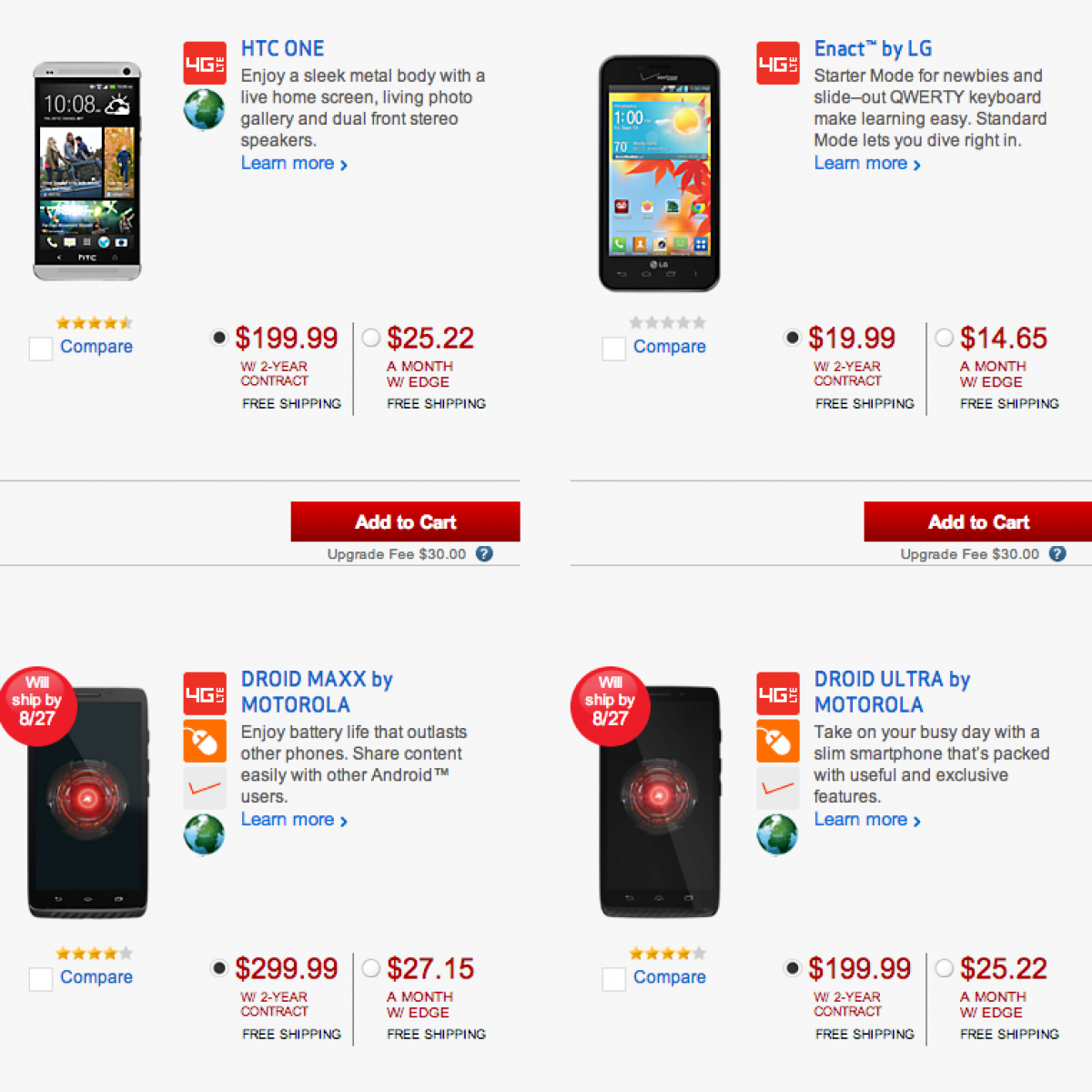The height and width of the screenshot is (1092, 1092).
Task: Add the Enact by LG to cart
Action: click(978, 521)
